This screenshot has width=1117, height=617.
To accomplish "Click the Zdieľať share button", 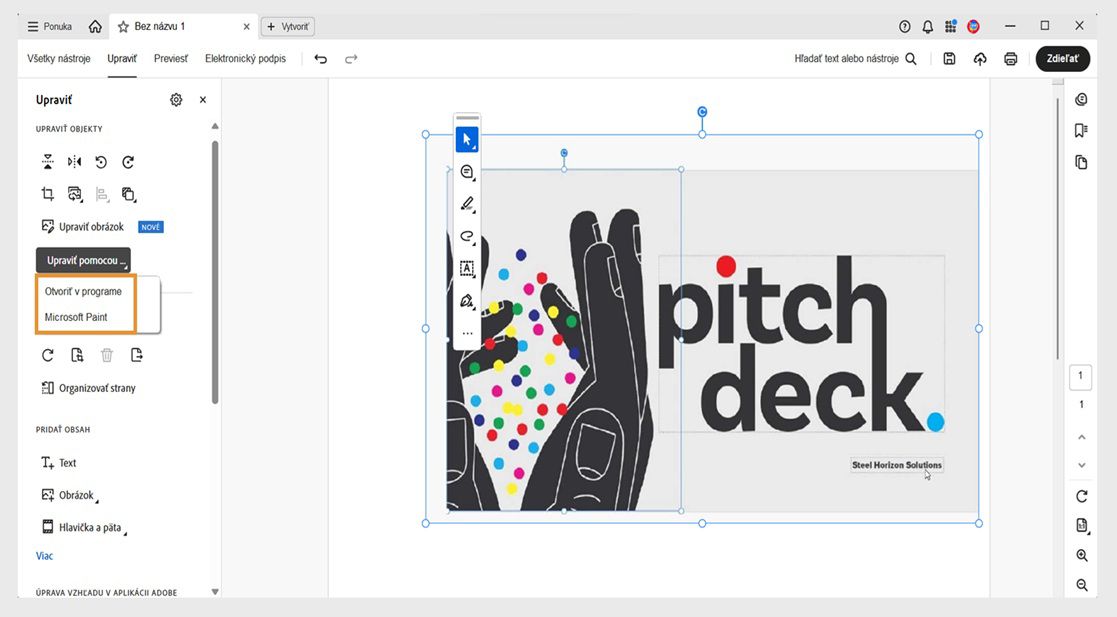I will coord(1062,58).
